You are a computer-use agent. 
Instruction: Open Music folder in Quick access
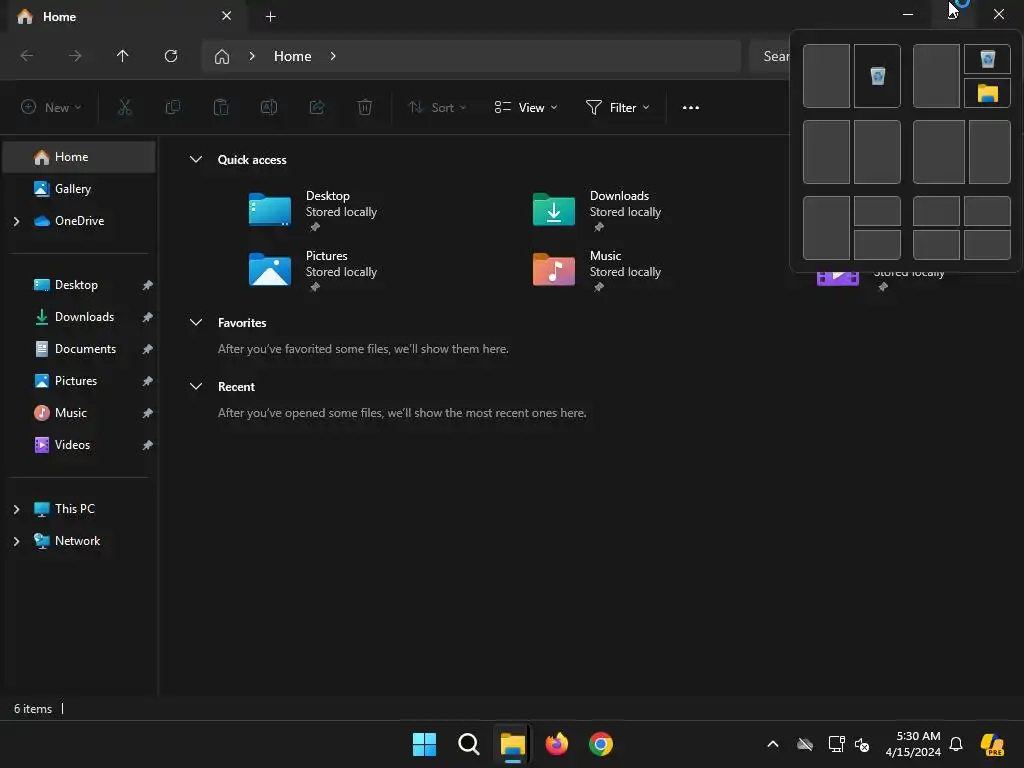click(x=598, y=270)
